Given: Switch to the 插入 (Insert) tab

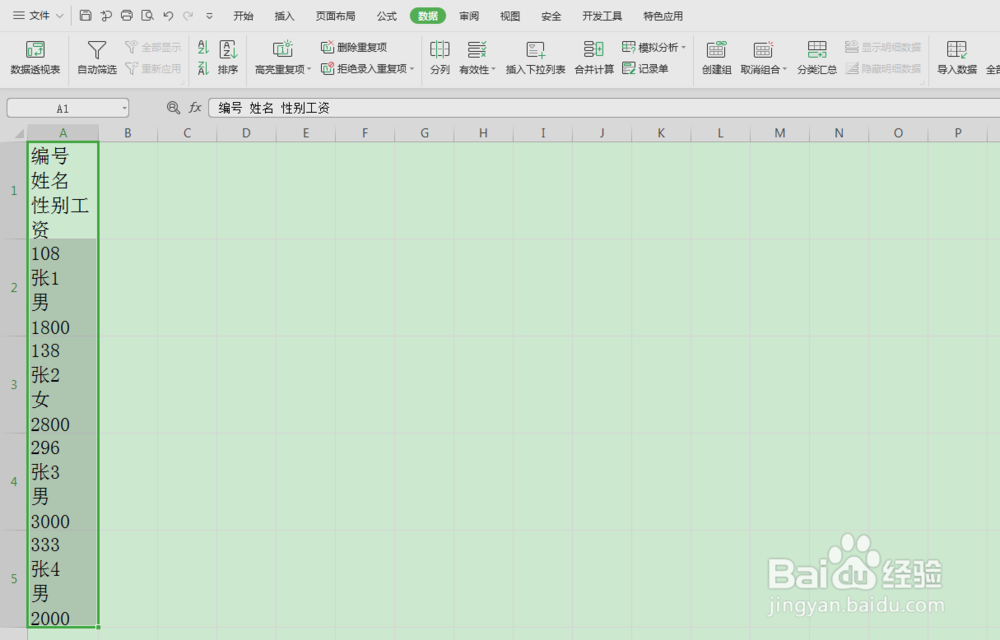Looking at the screenshot, I should [x=284, y=16].
